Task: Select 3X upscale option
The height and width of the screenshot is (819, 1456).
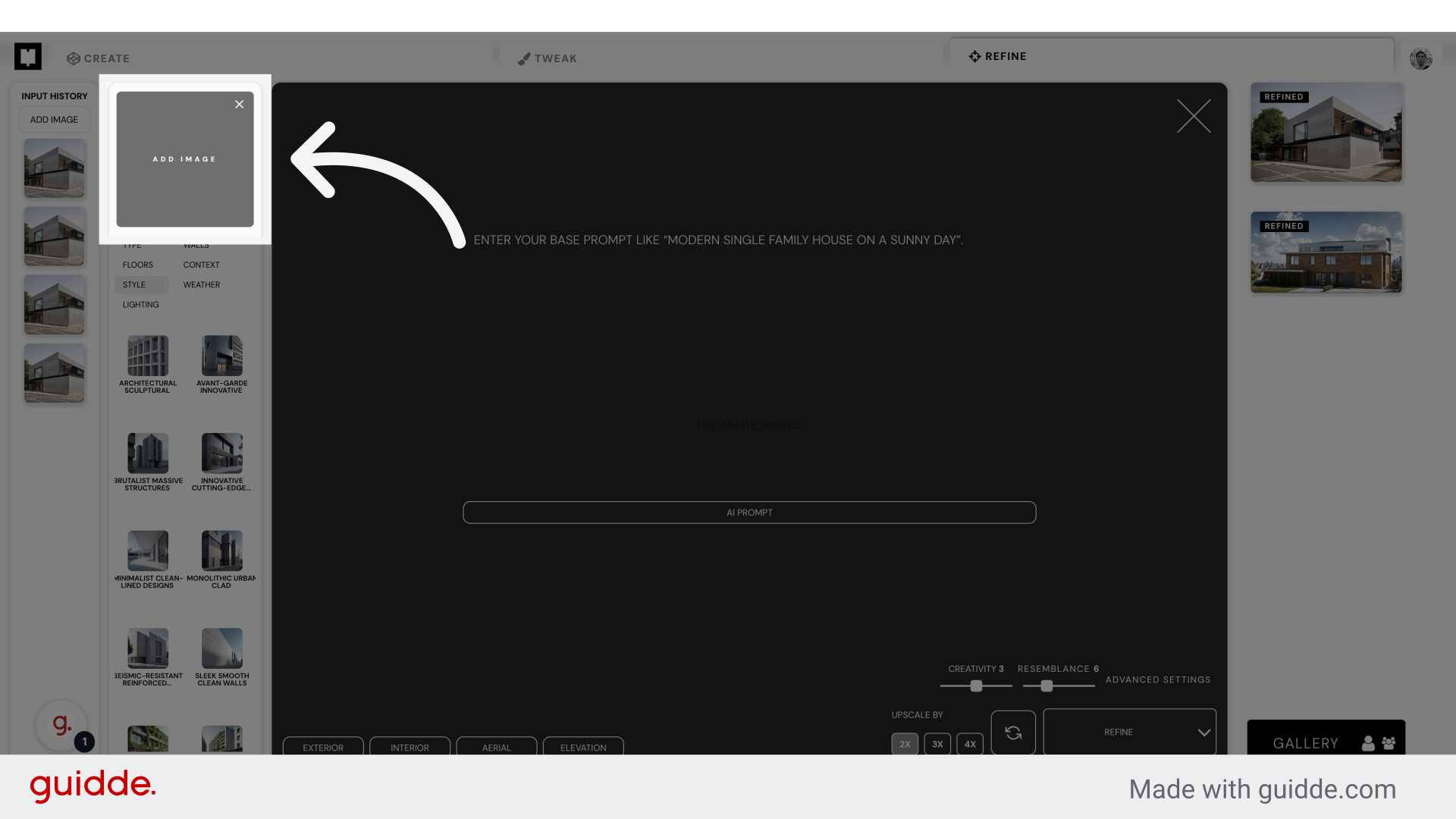Action: [x=937, y=744]
